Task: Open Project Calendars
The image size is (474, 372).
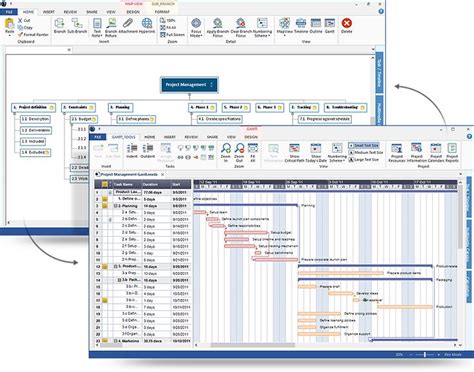Action: point(436,153)
